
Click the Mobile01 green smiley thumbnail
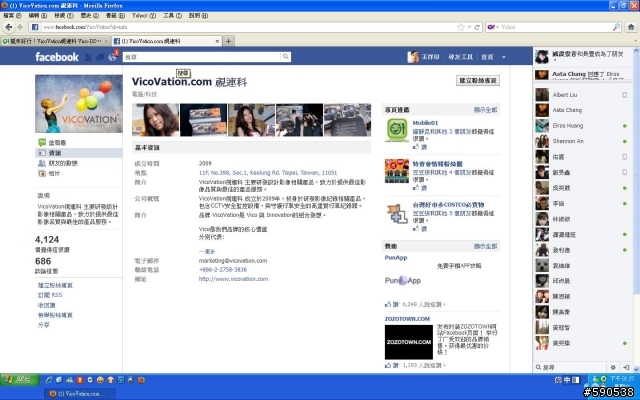coord(397,130)
